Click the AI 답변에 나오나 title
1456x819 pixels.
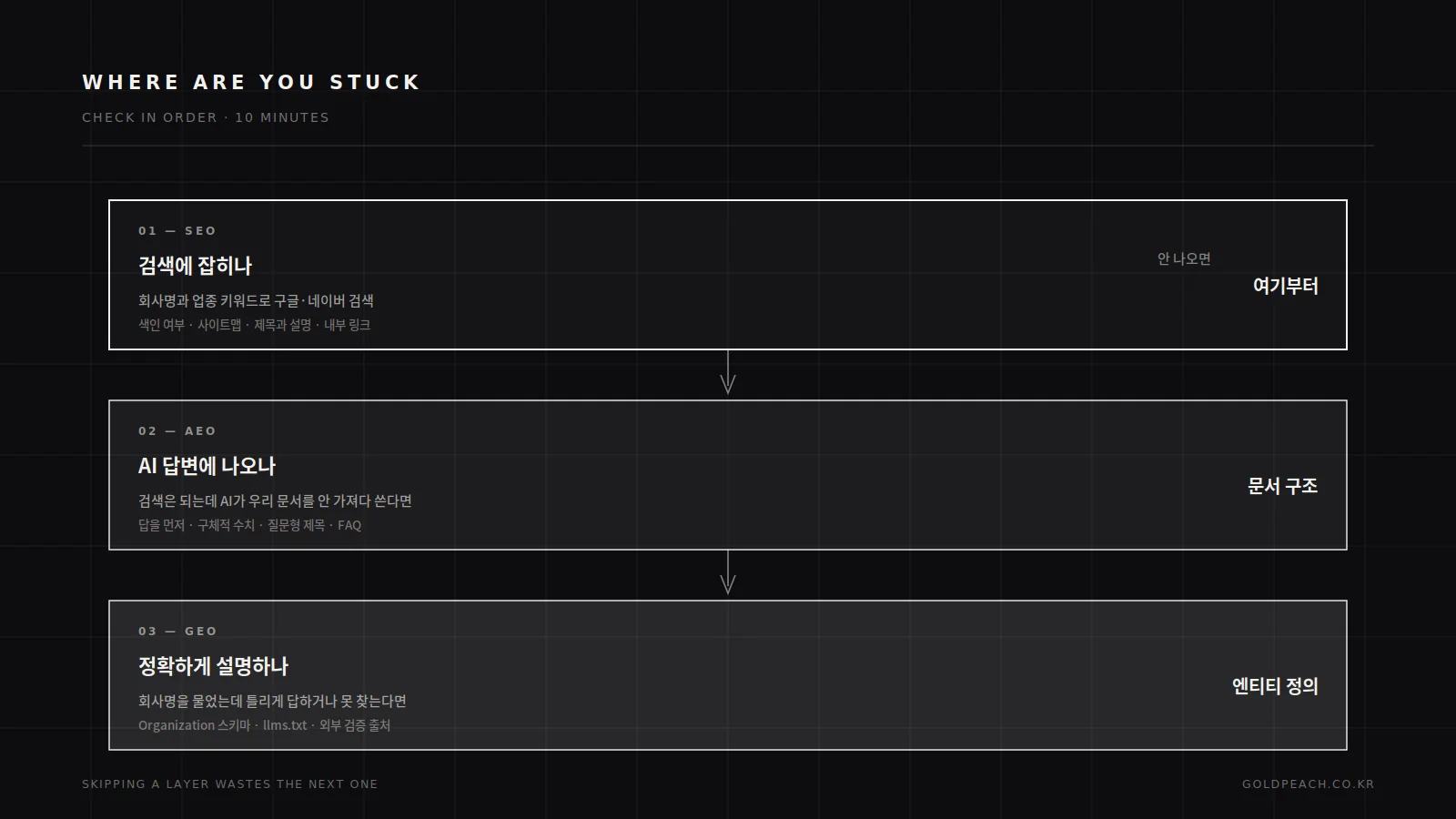[207, 466]
